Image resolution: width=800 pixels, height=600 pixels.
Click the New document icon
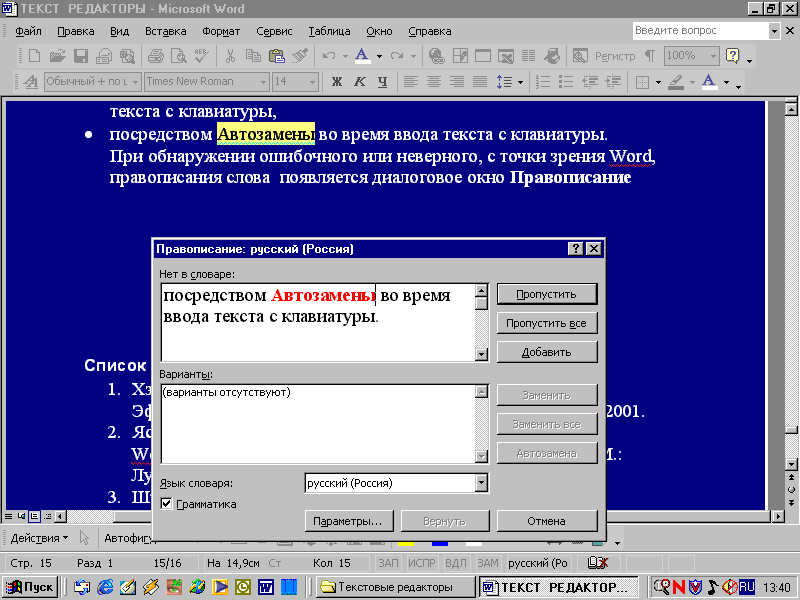[x=34, y=56]
